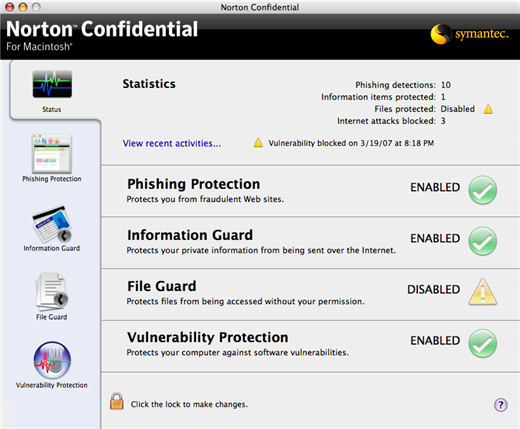Select the Phishing Protection heading text
Viewport: 520px width, 429px height.
point(193,184)
